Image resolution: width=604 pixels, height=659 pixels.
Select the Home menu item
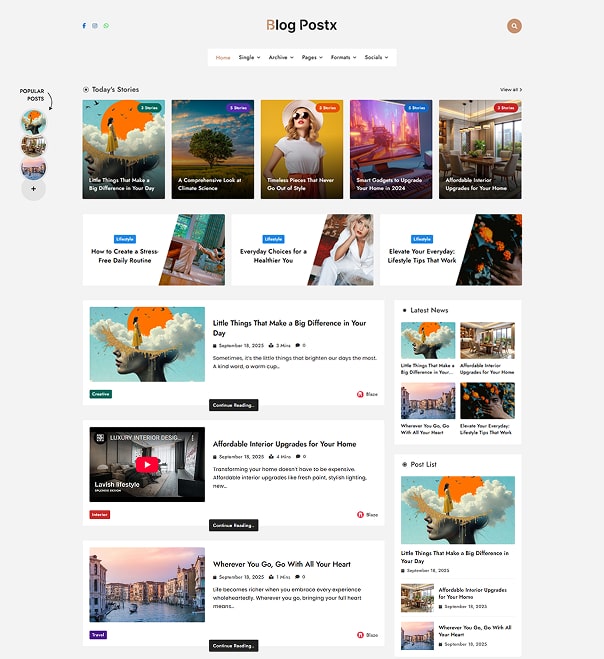coord(223,58)
